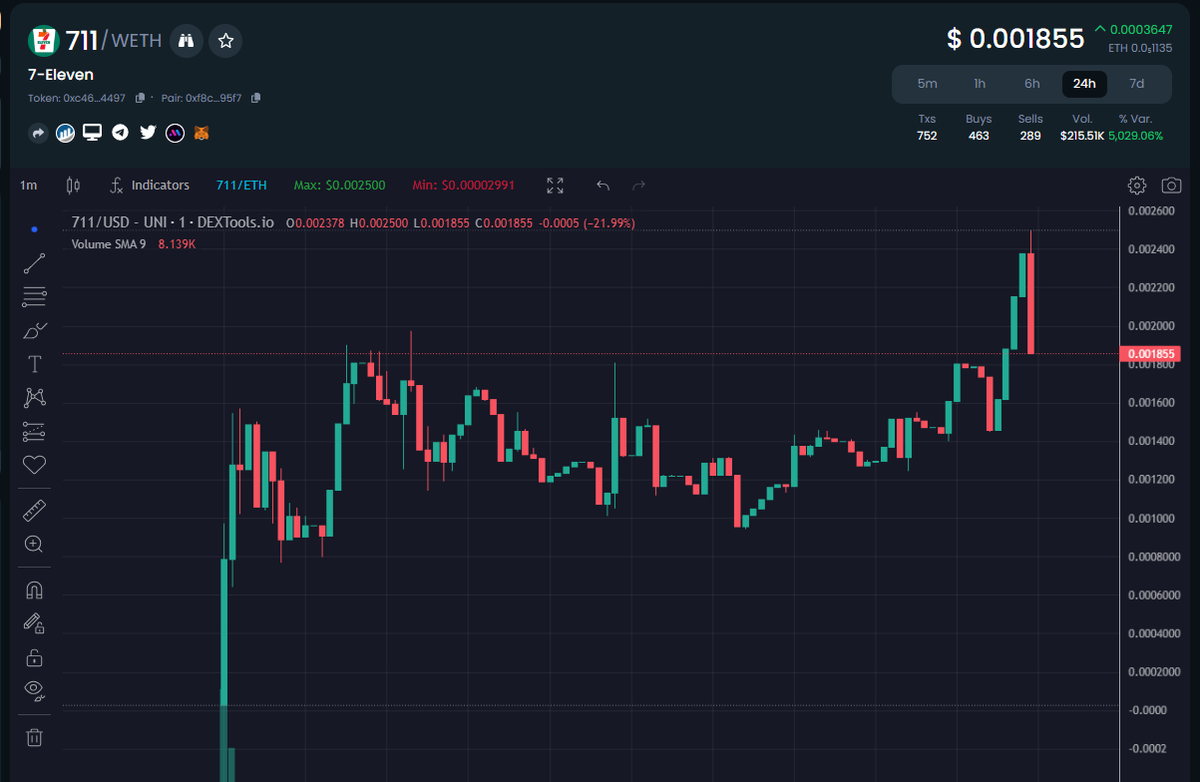This screenshot has height=782, width=1200.
Task: Open the heart icons tool
Action: click(x=34, y=465)
